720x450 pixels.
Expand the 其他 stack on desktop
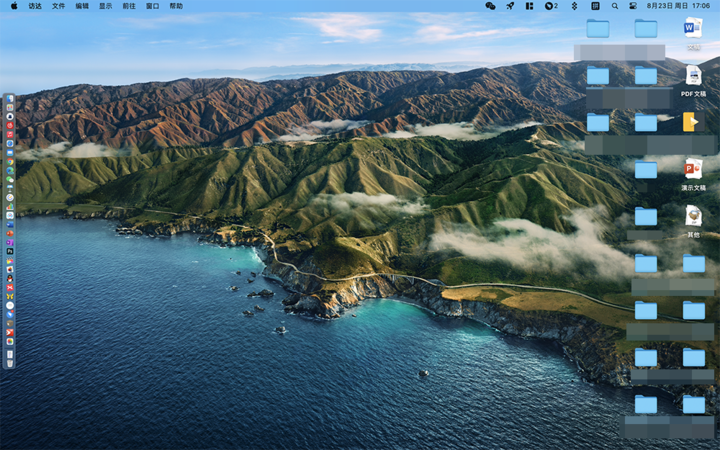click(693, 216)
